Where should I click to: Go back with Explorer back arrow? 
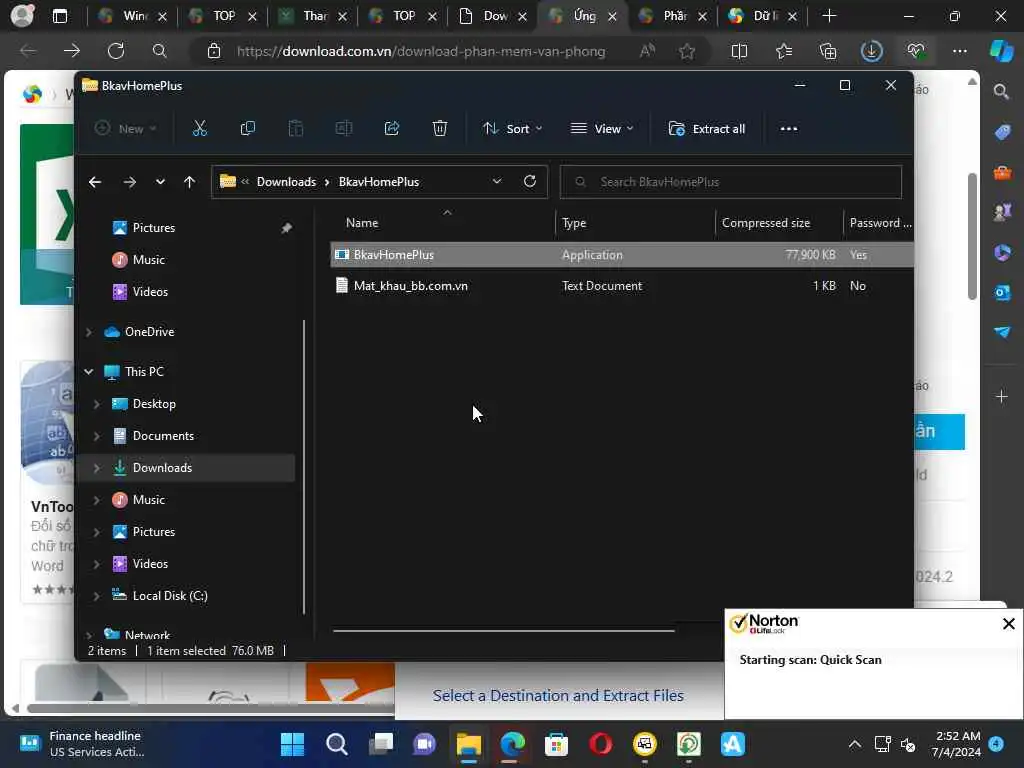(95, 182)
